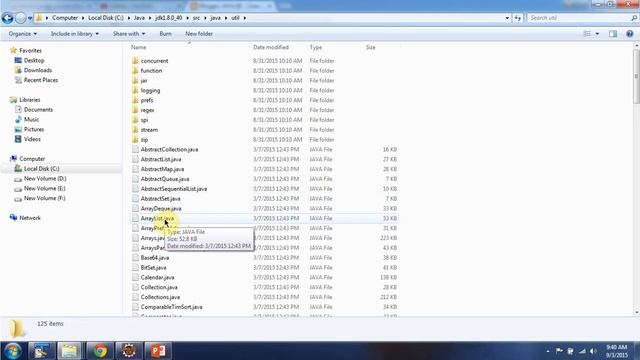Image resolution: width=640 pixels, height=360 pixels.
Task: Select the logging folder icon
Action: (x=136, y=90)
